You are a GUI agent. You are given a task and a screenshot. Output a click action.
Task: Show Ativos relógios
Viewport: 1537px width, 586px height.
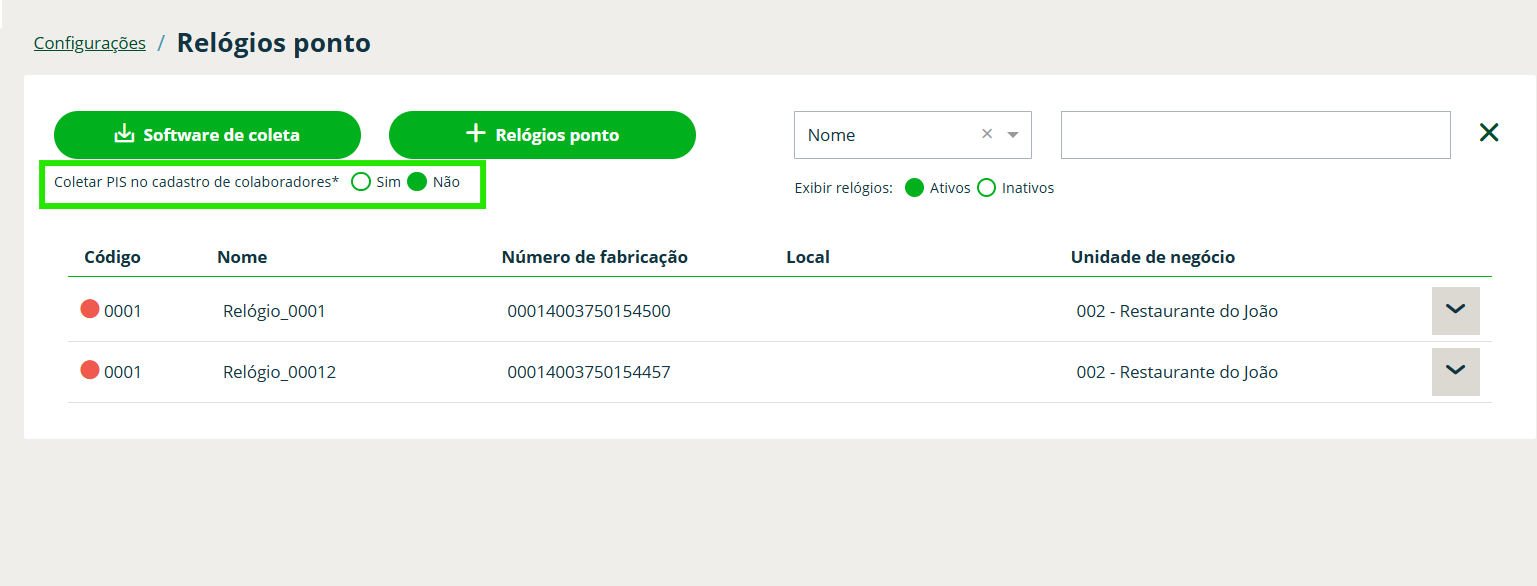pyautogui.click(x=914, y=188)
